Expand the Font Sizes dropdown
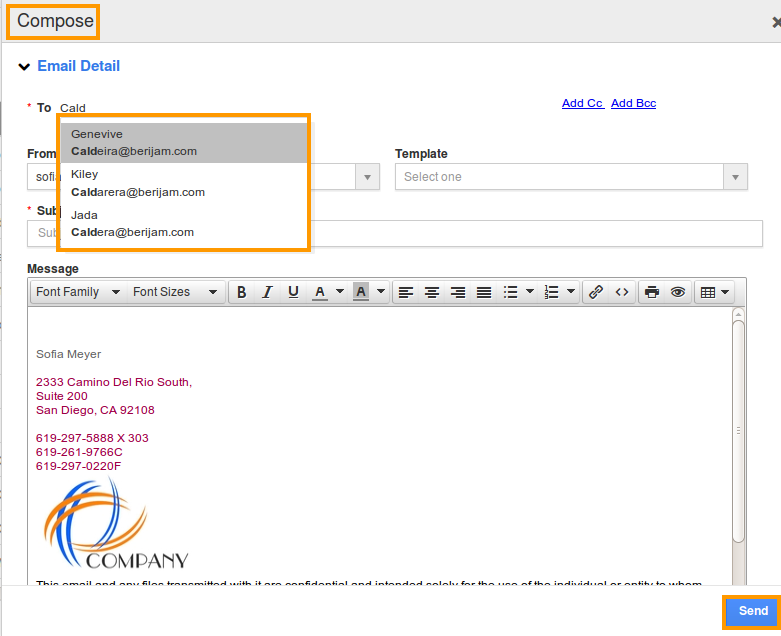The image size is (781, 636). coord(175,292)
